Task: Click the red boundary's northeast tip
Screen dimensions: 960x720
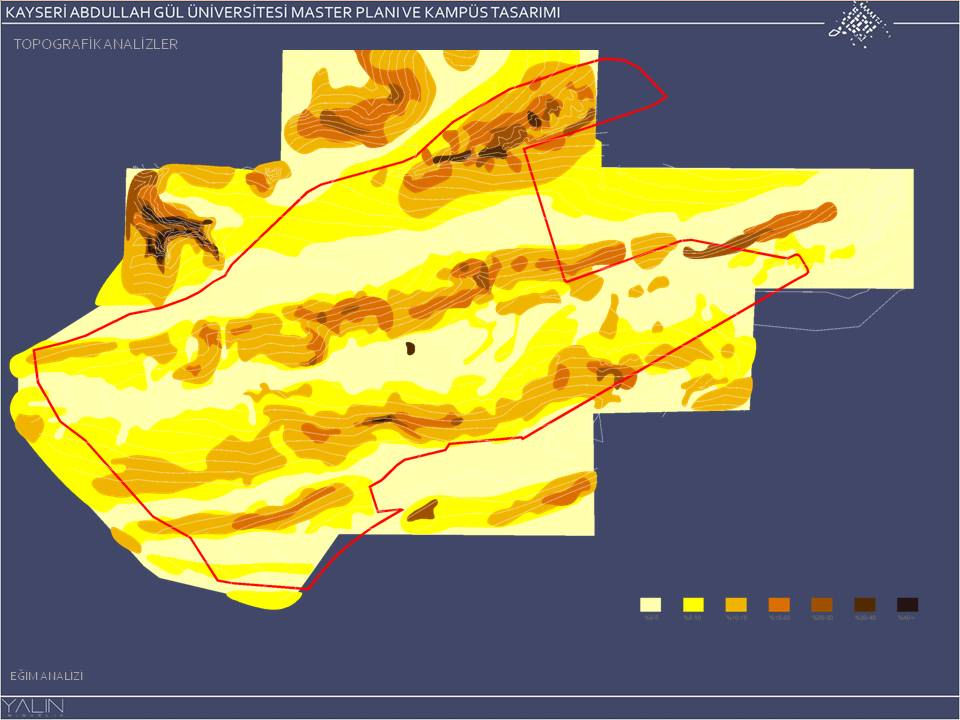Action: point(664,97)
